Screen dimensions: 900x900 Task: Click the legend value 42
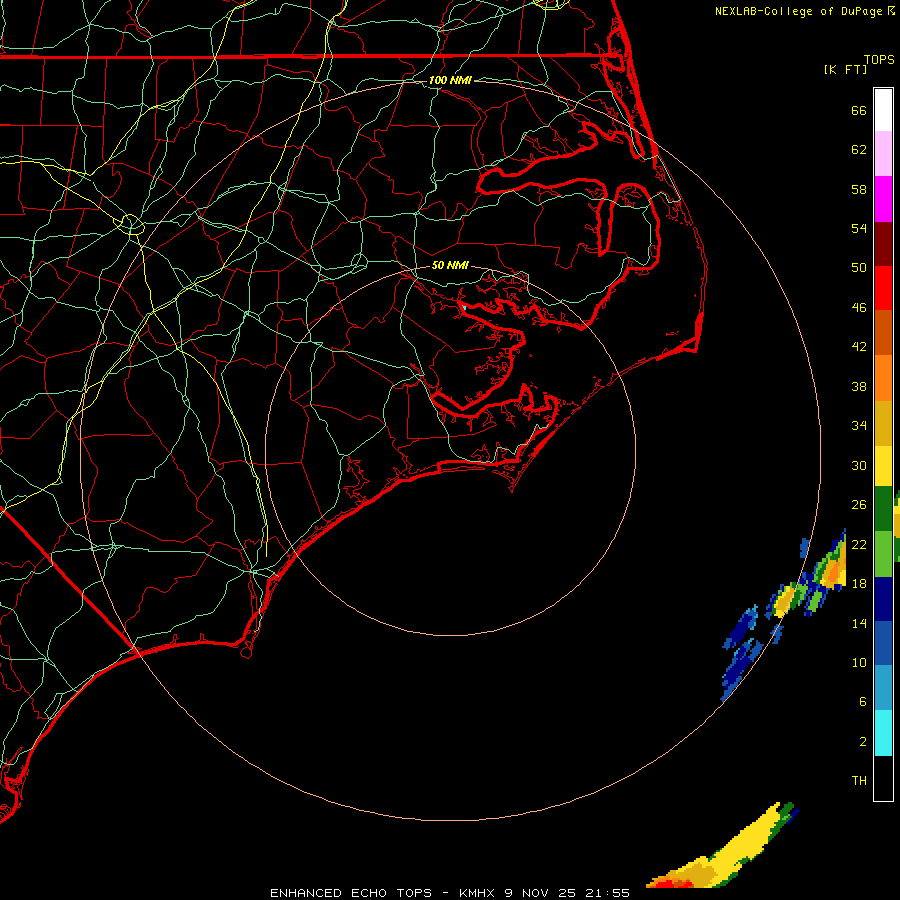(x=859, y=347)
